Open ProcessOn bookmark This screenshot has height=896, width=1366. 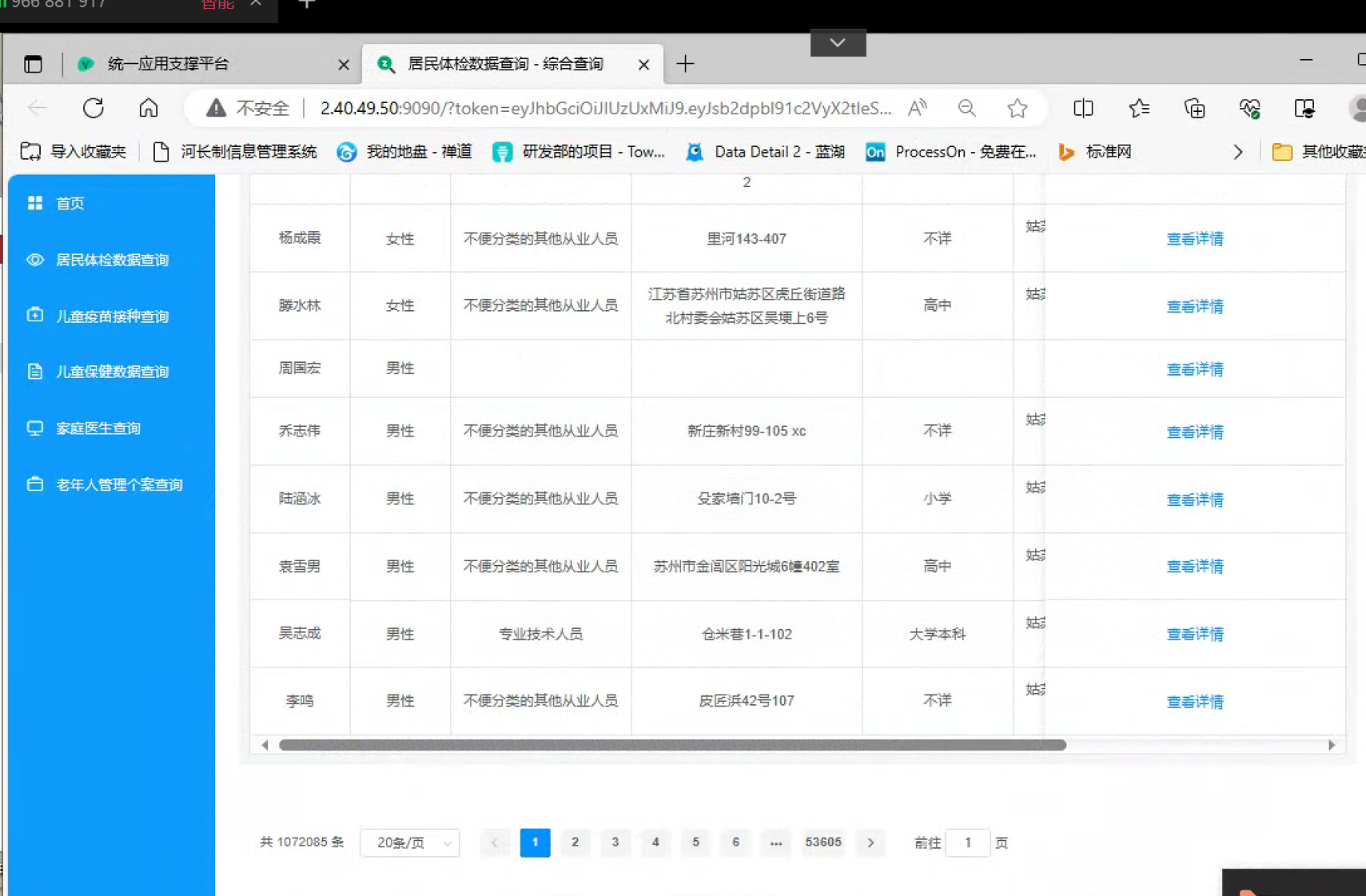tap(951, 152)
